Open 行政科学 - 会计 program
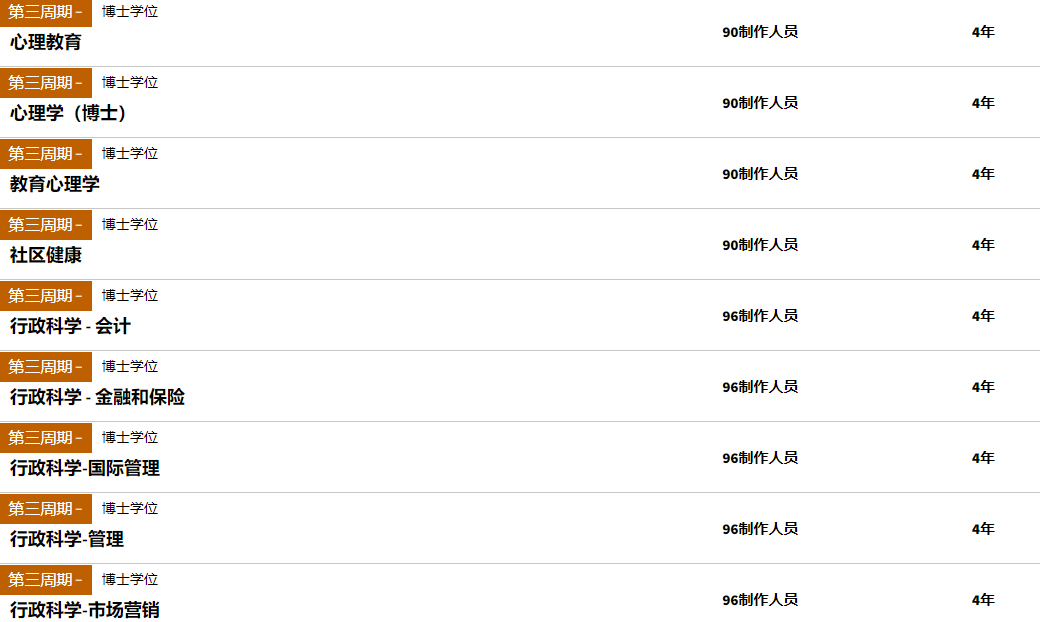 coord(70,326)
